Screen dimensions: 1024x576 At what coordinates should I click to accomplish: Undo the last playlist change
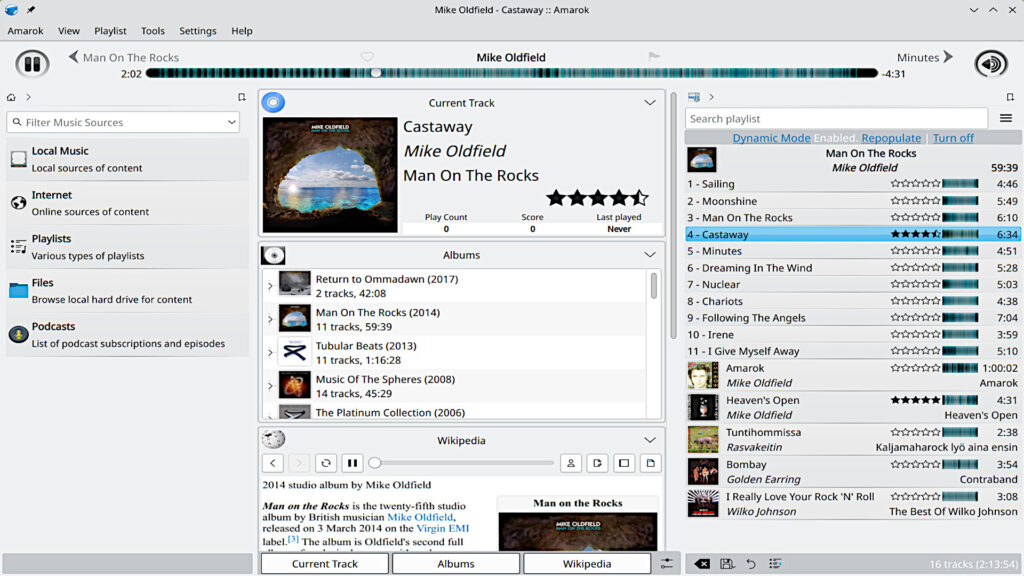pyautogui.click(x=751, y=564)
